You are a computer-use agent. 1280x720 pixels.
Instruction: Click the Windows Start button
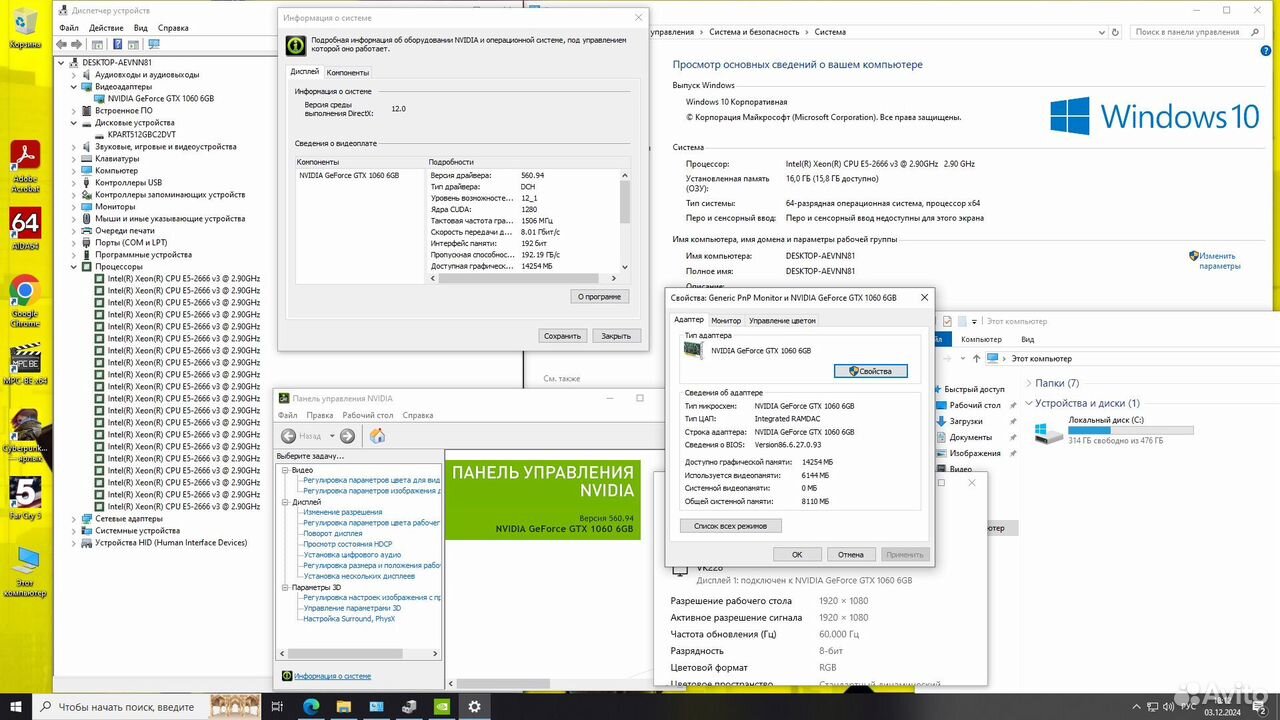(x=17, y=706)
